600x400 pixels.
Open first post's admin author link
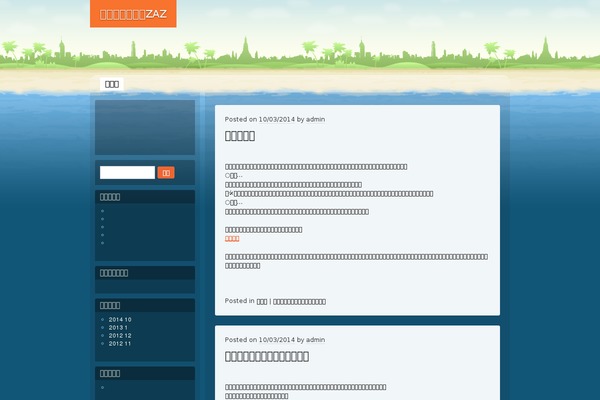[x=315, y=119]
